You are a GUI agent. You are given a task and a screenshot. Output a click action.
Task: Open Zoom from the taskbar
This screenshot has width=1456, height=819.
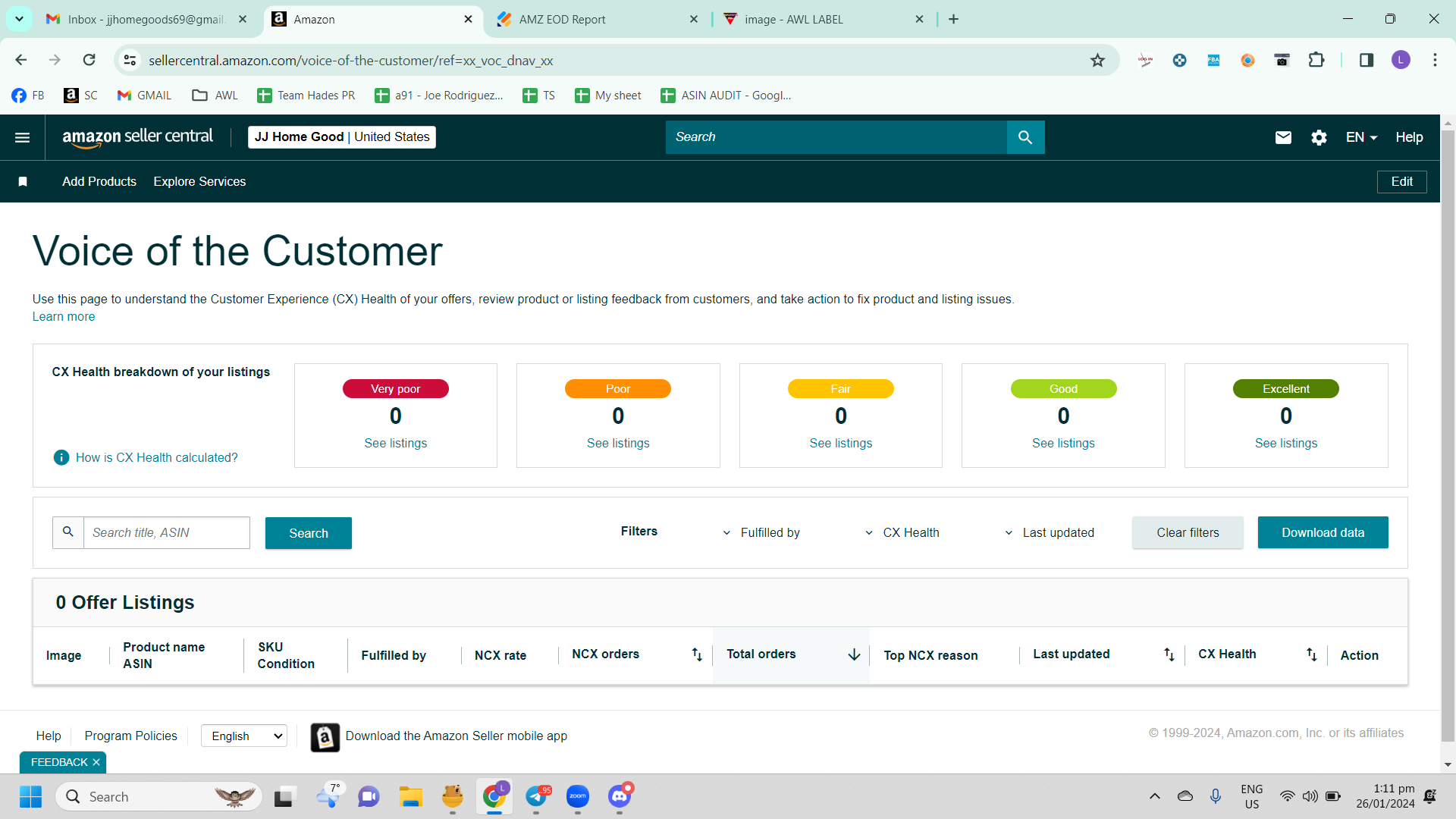click(x=578, y=797)
